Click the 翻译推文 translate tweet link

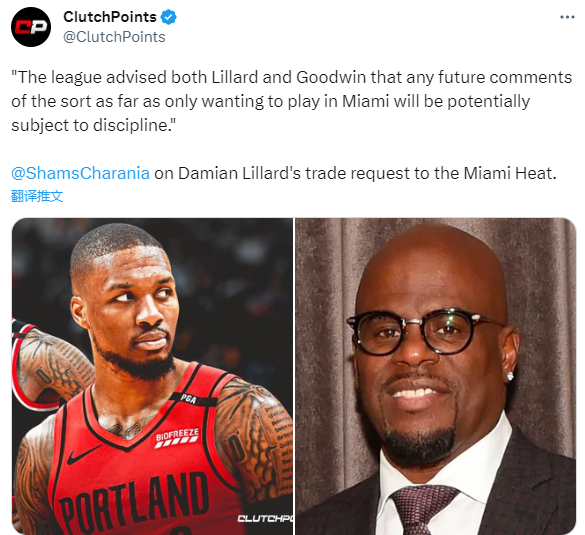37,196
